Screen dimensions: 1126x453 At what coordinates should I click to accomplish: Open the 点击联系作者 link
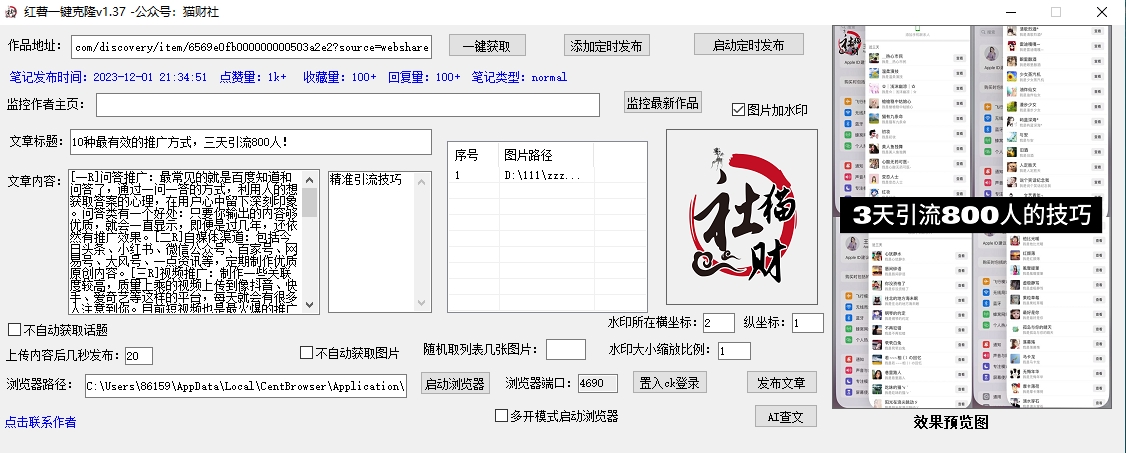40,422
